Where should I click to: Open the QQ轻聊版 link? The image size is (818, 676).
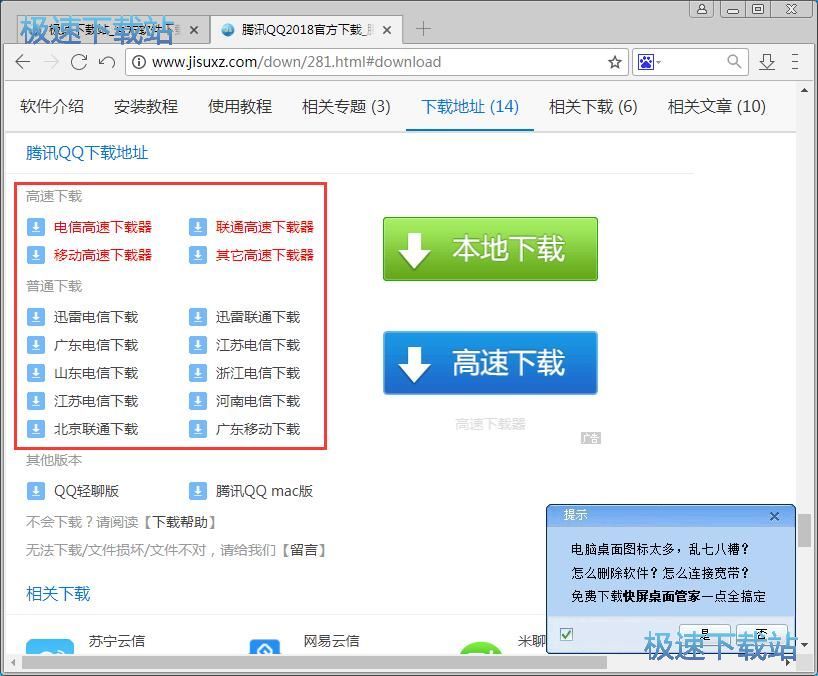(x=87, y=491)
